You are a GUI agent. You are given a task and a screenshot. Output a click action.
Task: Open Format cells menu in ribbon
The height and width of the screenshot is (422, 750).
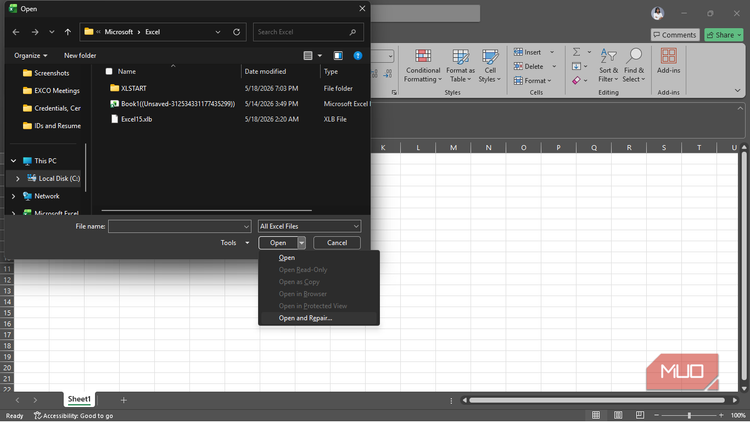click(532, 81)
